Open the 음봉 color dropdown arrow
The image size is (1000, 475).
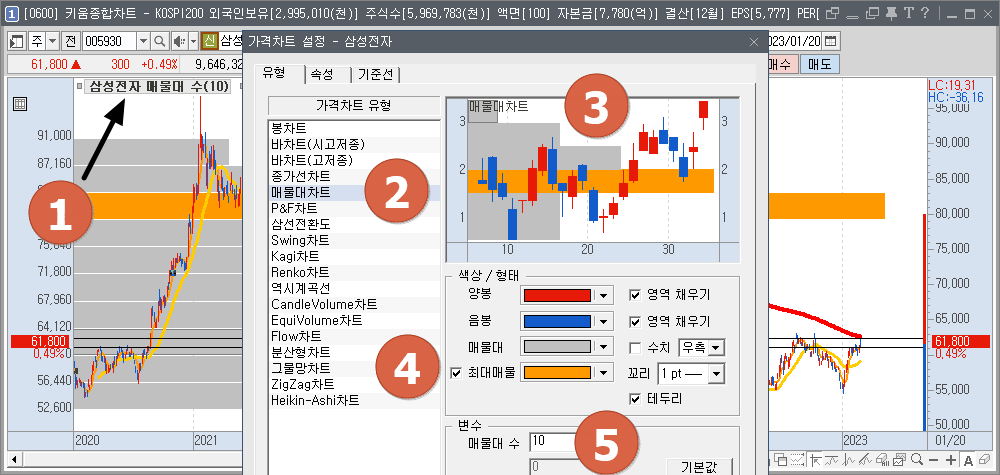pos(604,321)
